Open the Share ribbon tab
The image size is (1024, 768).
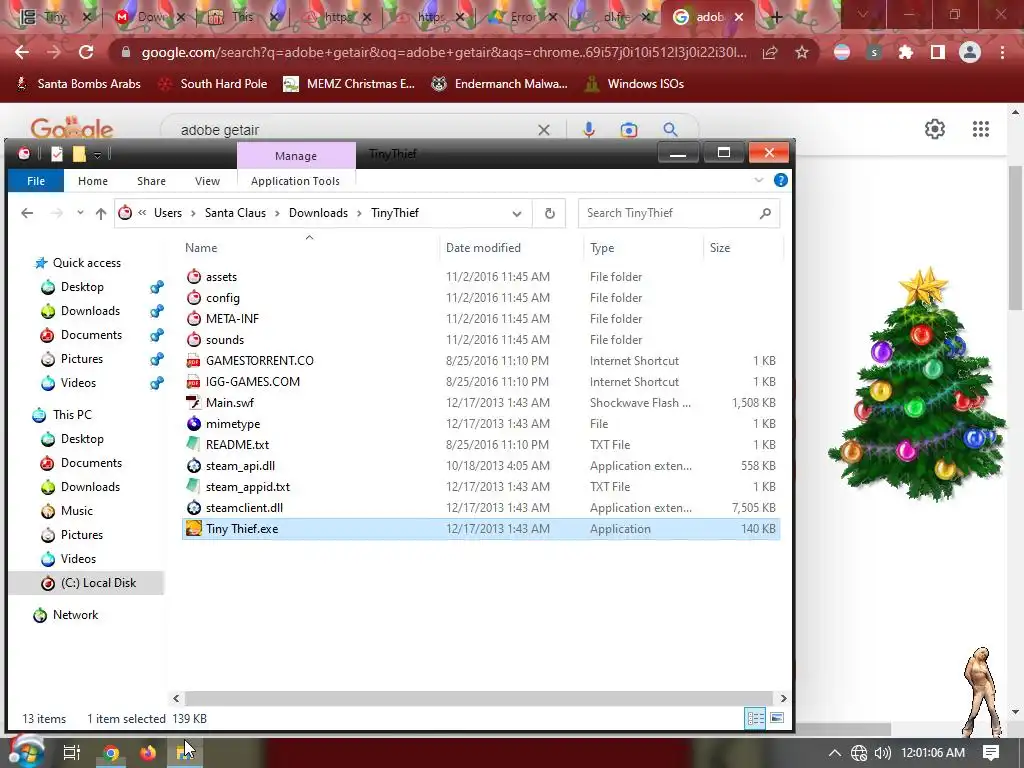click(x=151, y=181)
